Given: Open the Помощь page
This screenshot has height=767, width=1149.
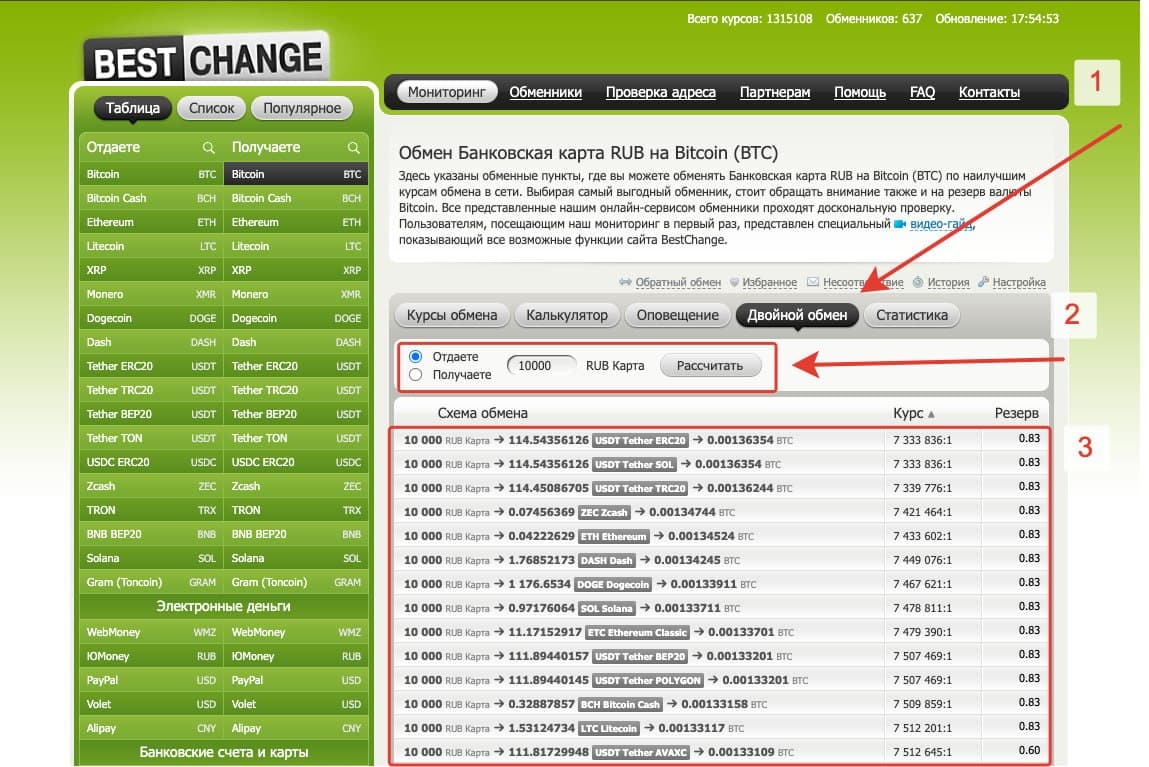Looking at the screenshot, I should pyautogui.click(x=860, y=92).
